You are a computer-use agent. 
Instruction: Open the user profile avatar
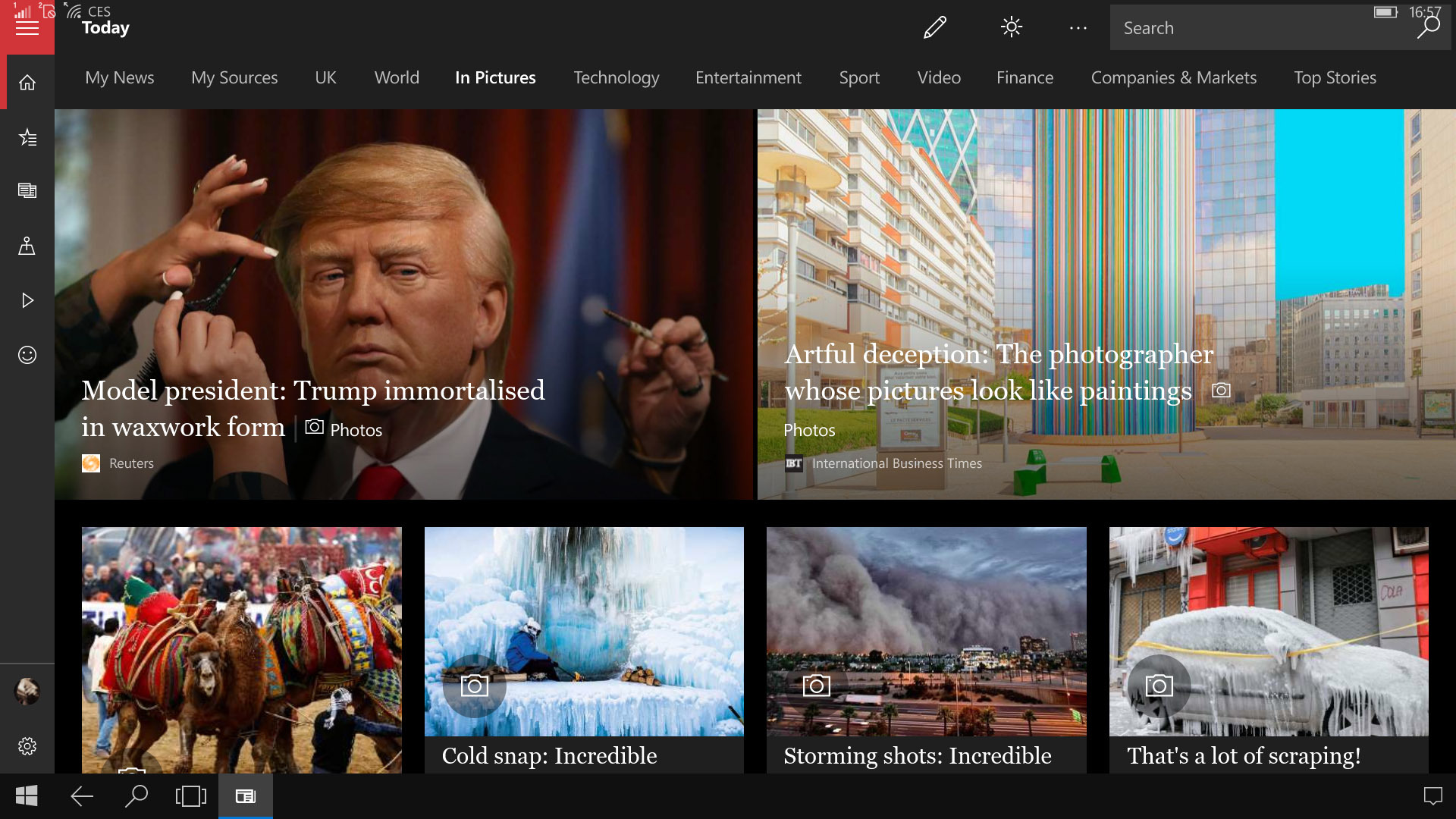[27, 691]
